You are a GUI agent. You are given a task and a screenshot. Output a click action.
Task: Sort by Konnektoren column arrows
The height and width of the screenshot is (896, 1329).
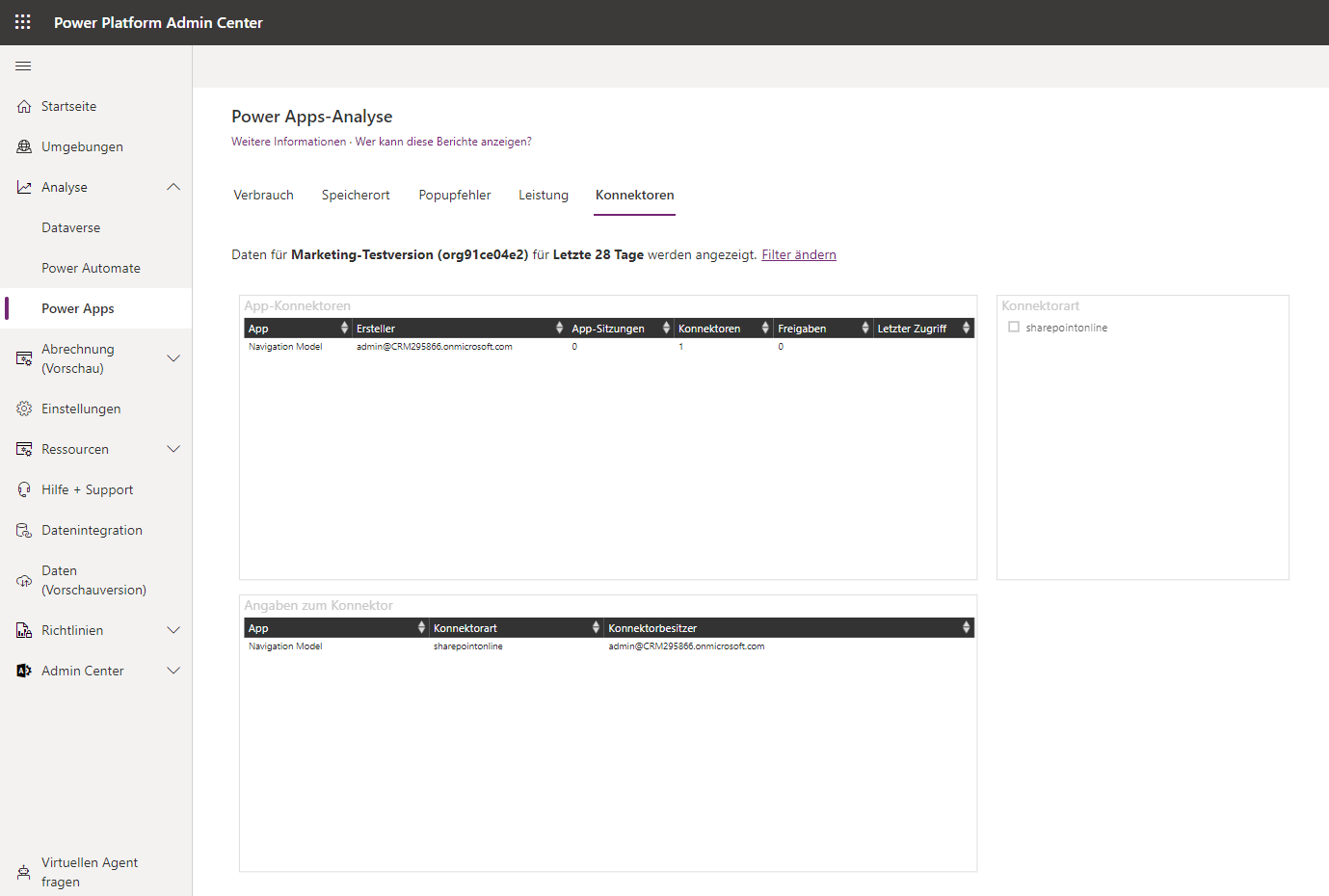(x=765, y=329)
